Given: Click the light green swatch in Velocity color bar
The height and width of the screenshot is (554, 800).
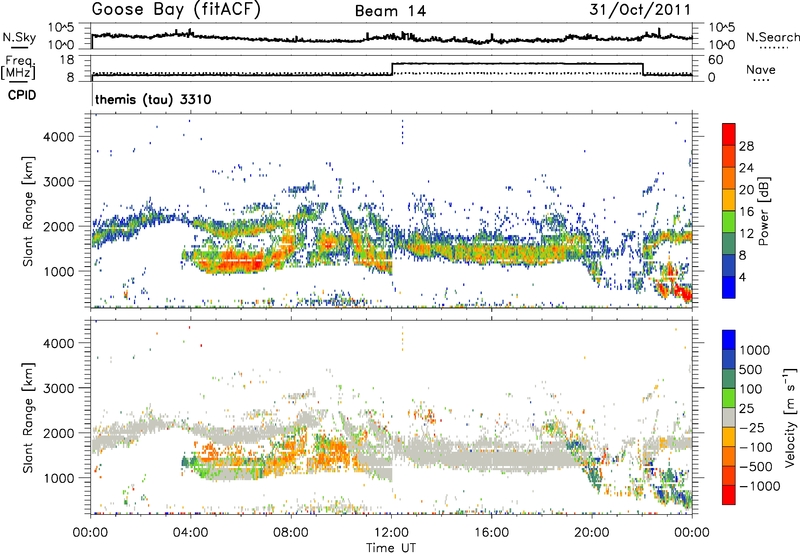Looking at the screenshot, I should [729, 398].
